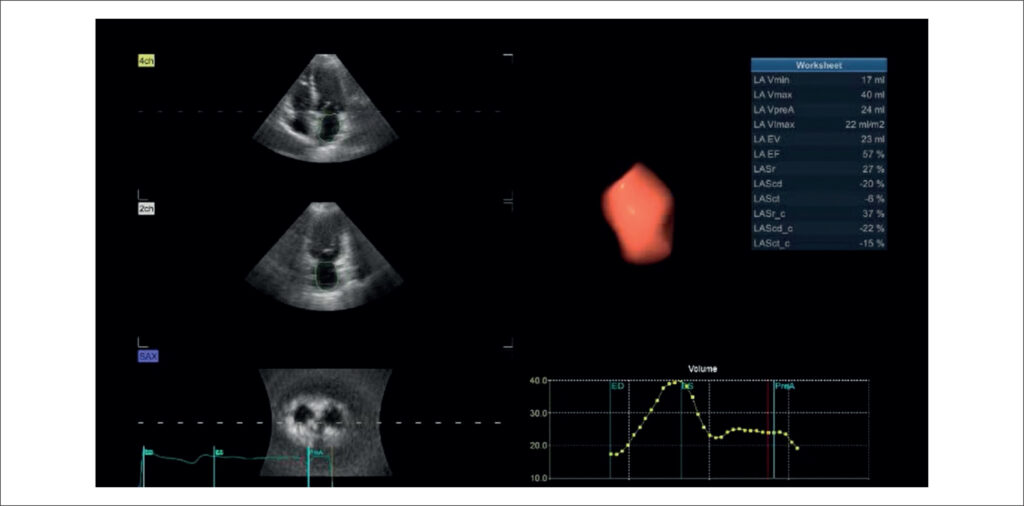
Task: Select the LASr 27 % row
Action: 819,169
